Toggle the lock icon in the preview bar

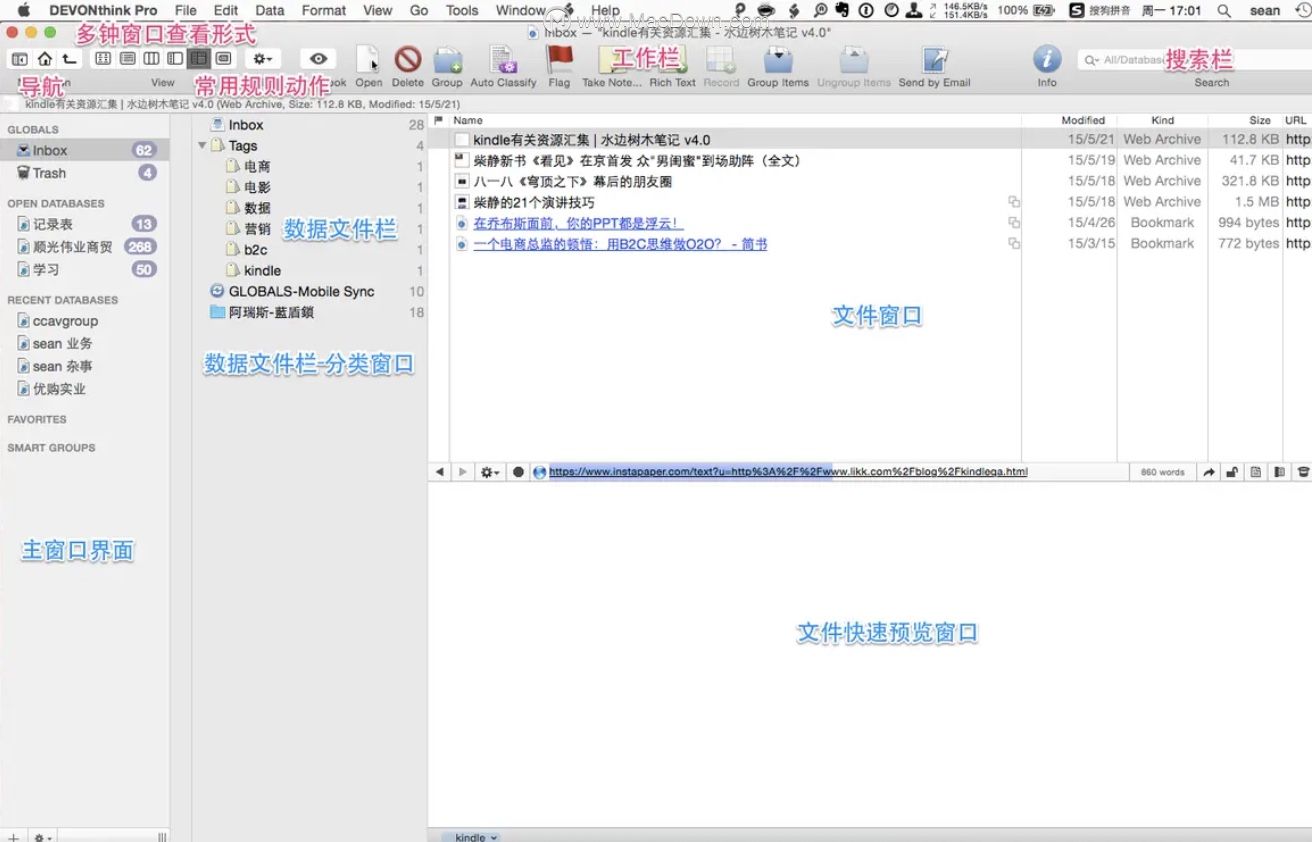(1232, 472)
